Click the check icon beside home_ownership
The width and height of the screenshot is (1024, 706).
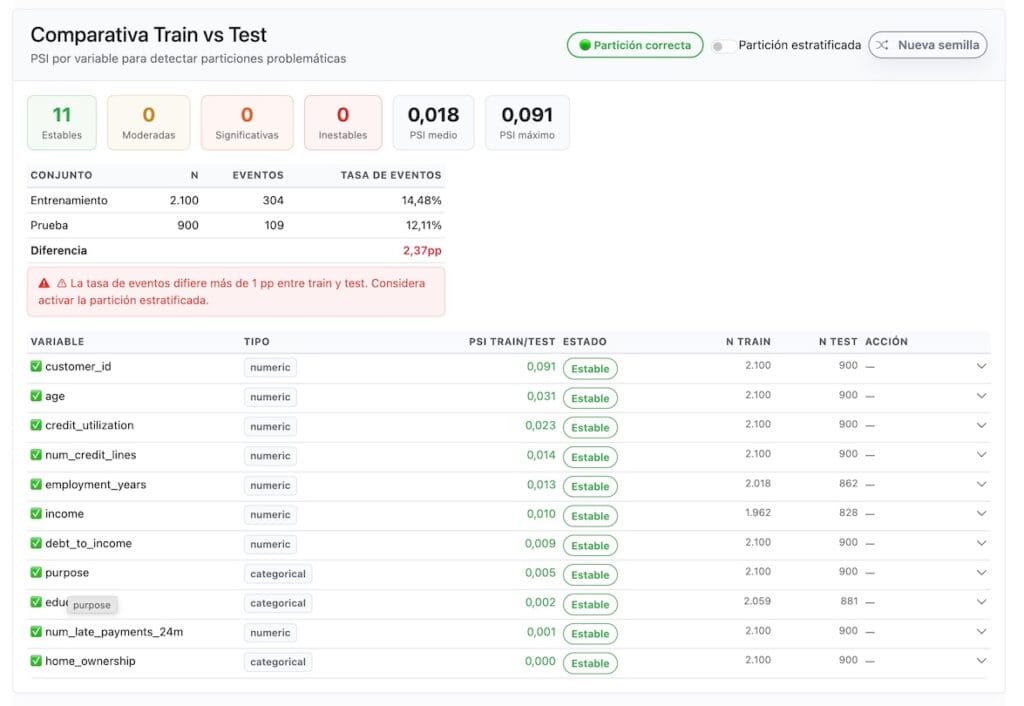point(36,661)
